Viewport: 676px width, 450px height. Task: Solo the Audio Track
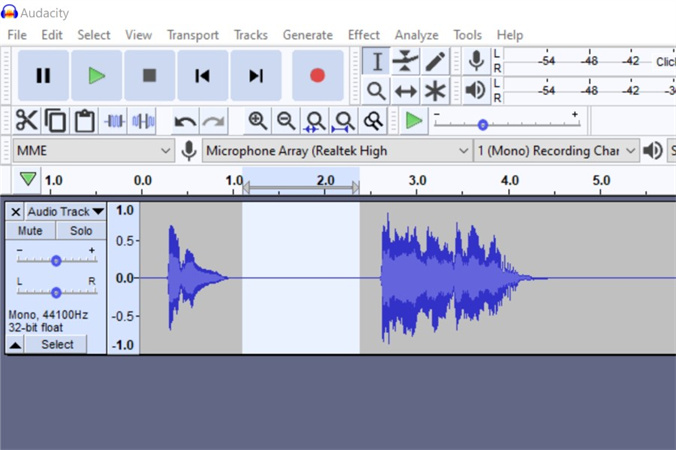pos(81,231)
